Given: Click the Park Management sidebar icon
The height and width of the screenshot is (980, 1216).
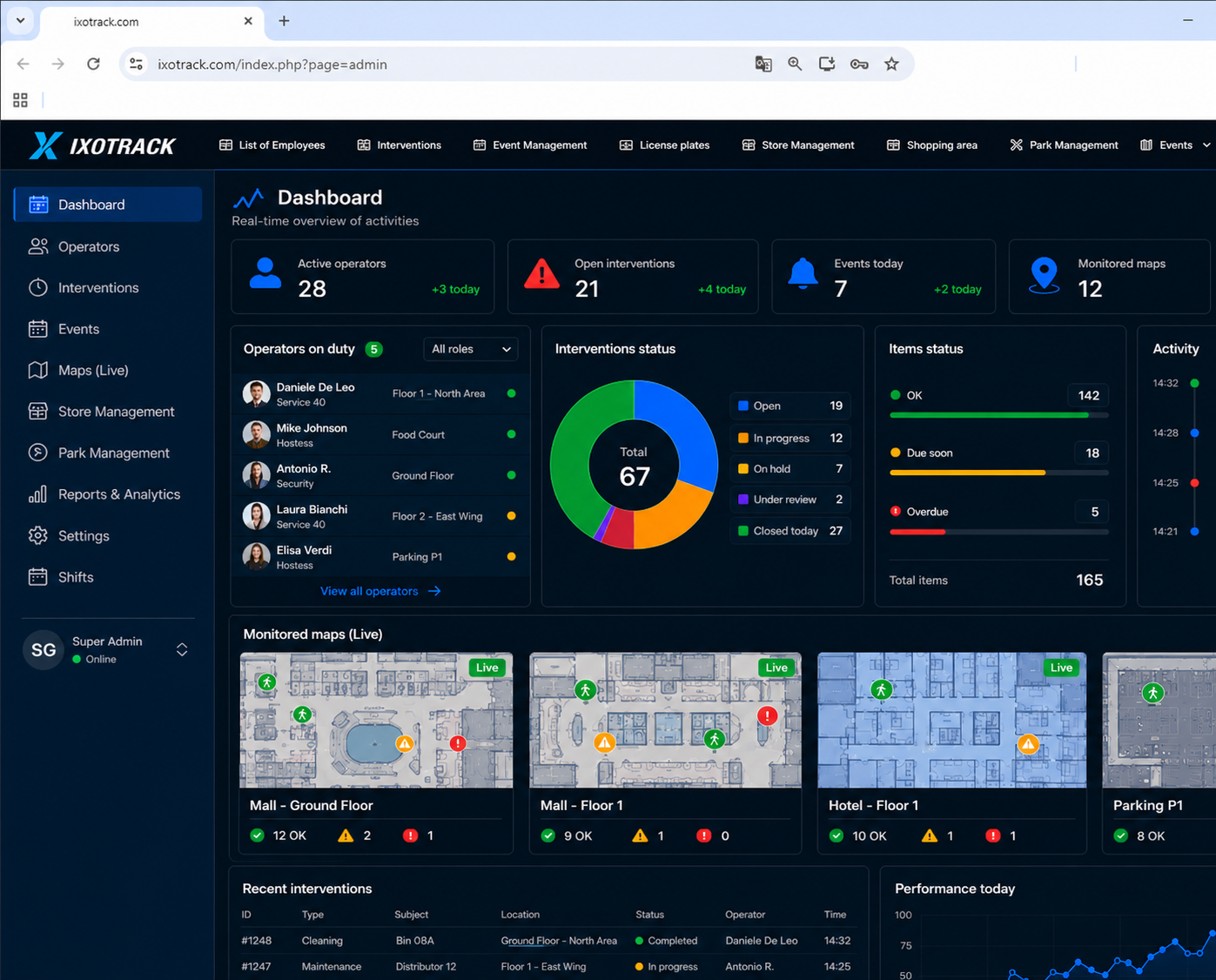Looking at the screenshot, I should click(x=38, y=453).
